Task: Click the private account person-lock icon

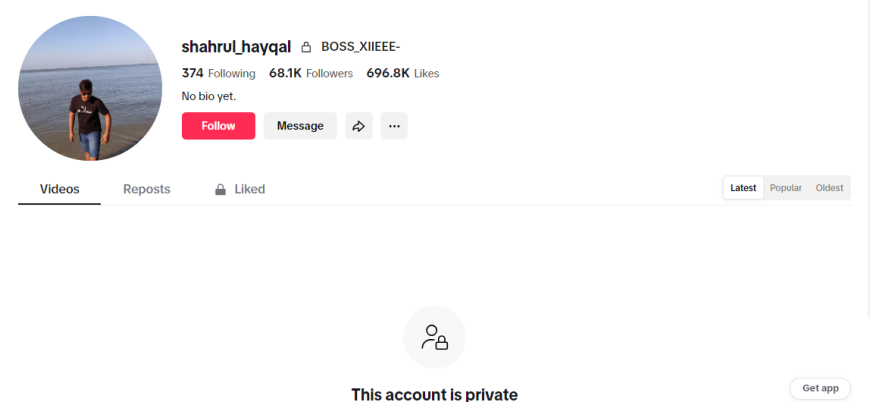Action: pos(434,337)
